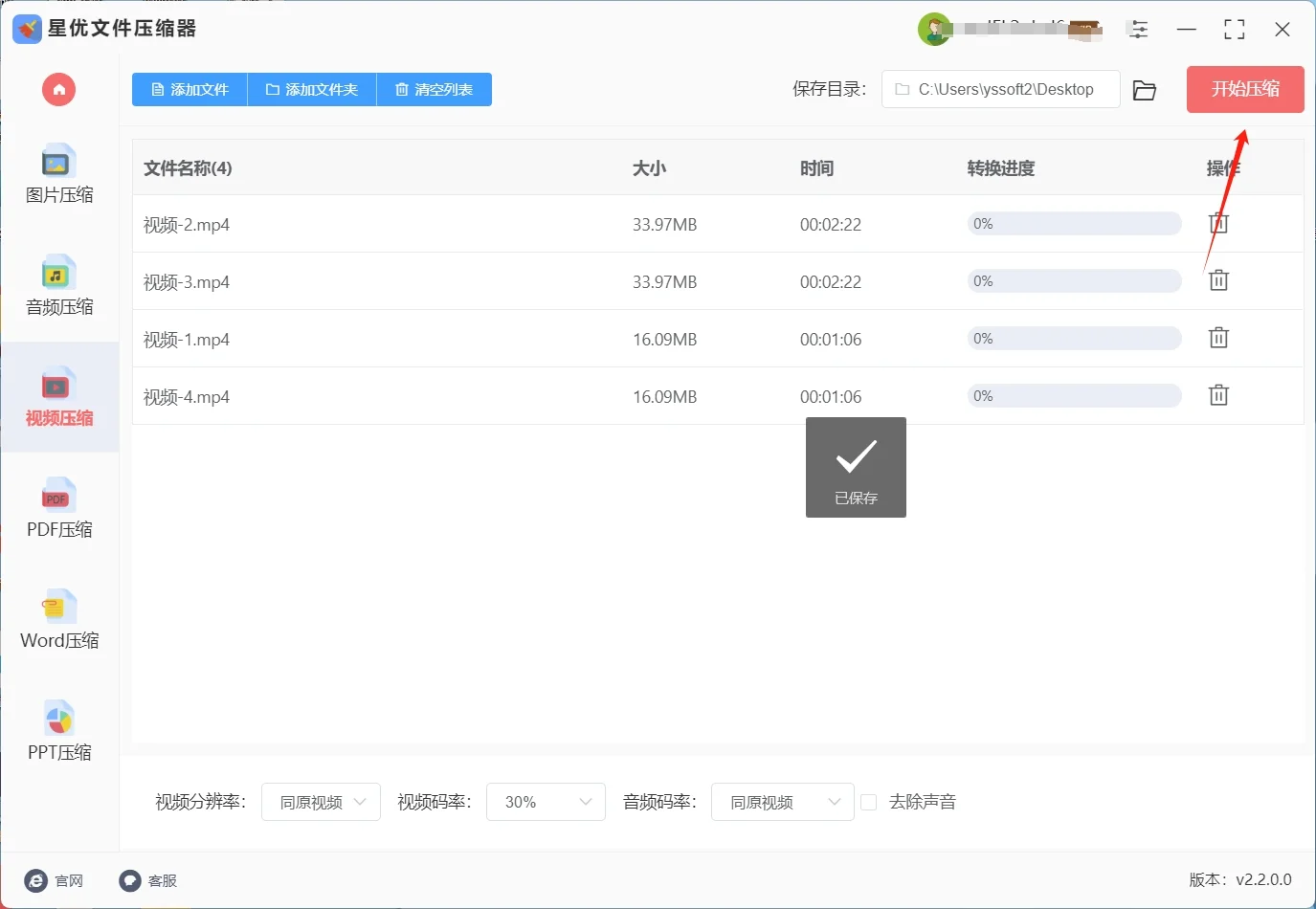Open the 视频分辨率 resolution dropdown
1316x909 pixels.
pos(321,802)
